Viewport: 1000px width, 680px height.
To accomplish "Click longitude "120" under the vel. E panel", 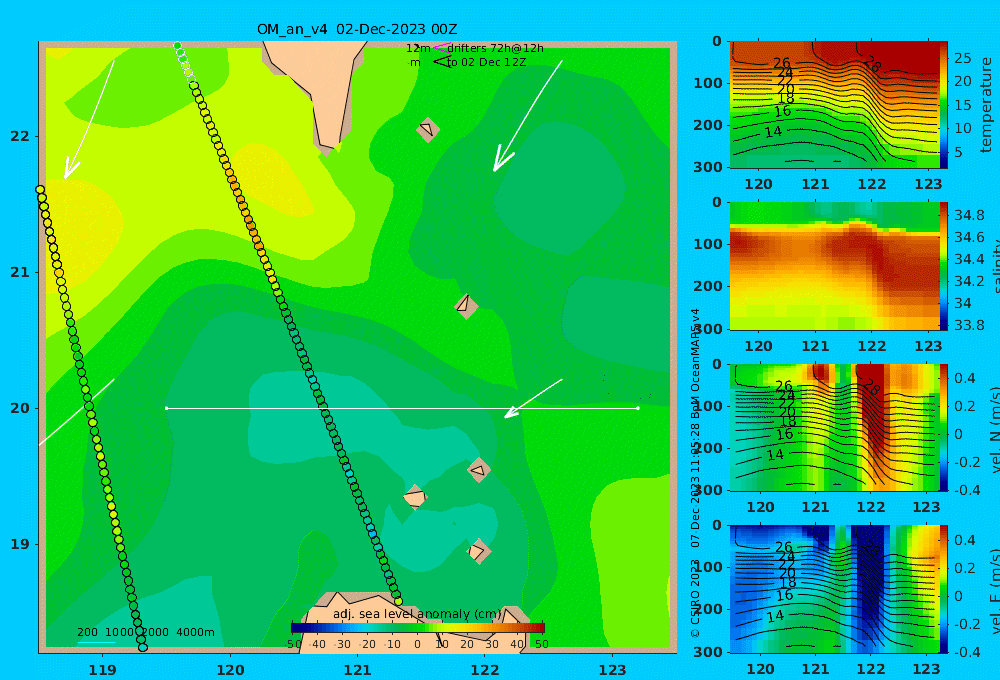I will coord(760,669).
